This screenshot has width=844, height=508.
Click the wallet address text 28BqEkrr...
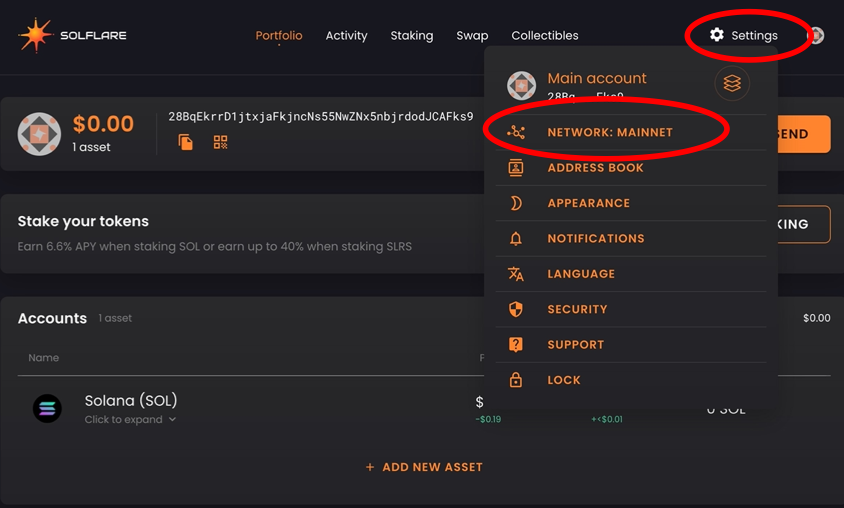tap(321, 116)
